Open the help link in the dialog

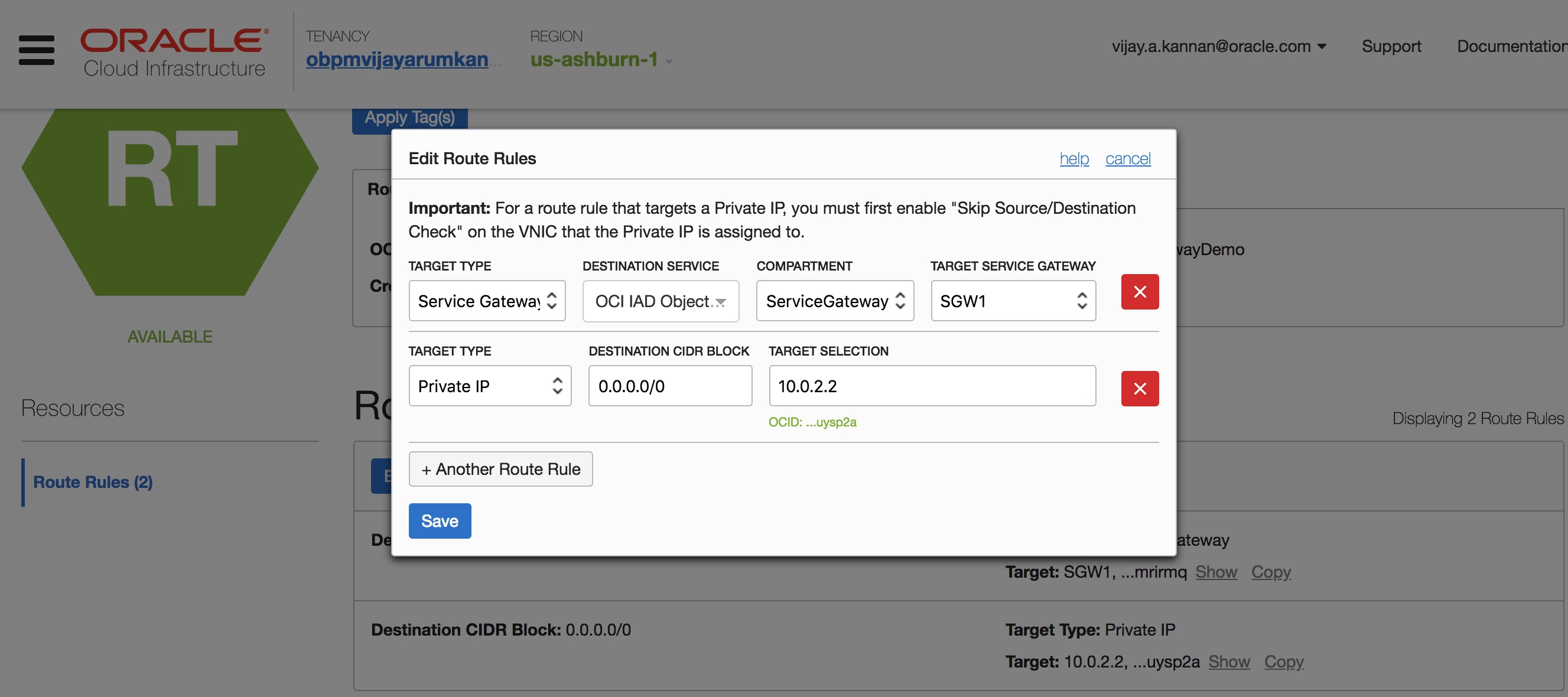(x=1073, y=159)
